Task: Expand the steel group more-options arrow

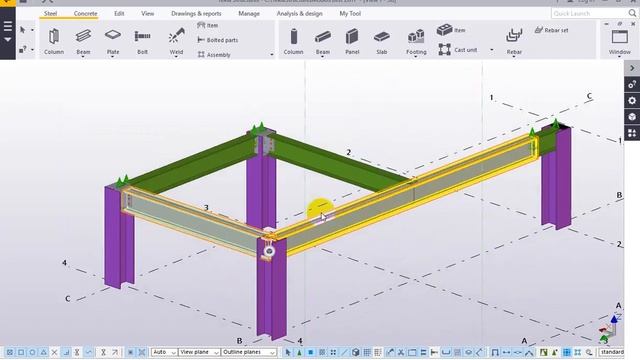Action: (272, 55)
